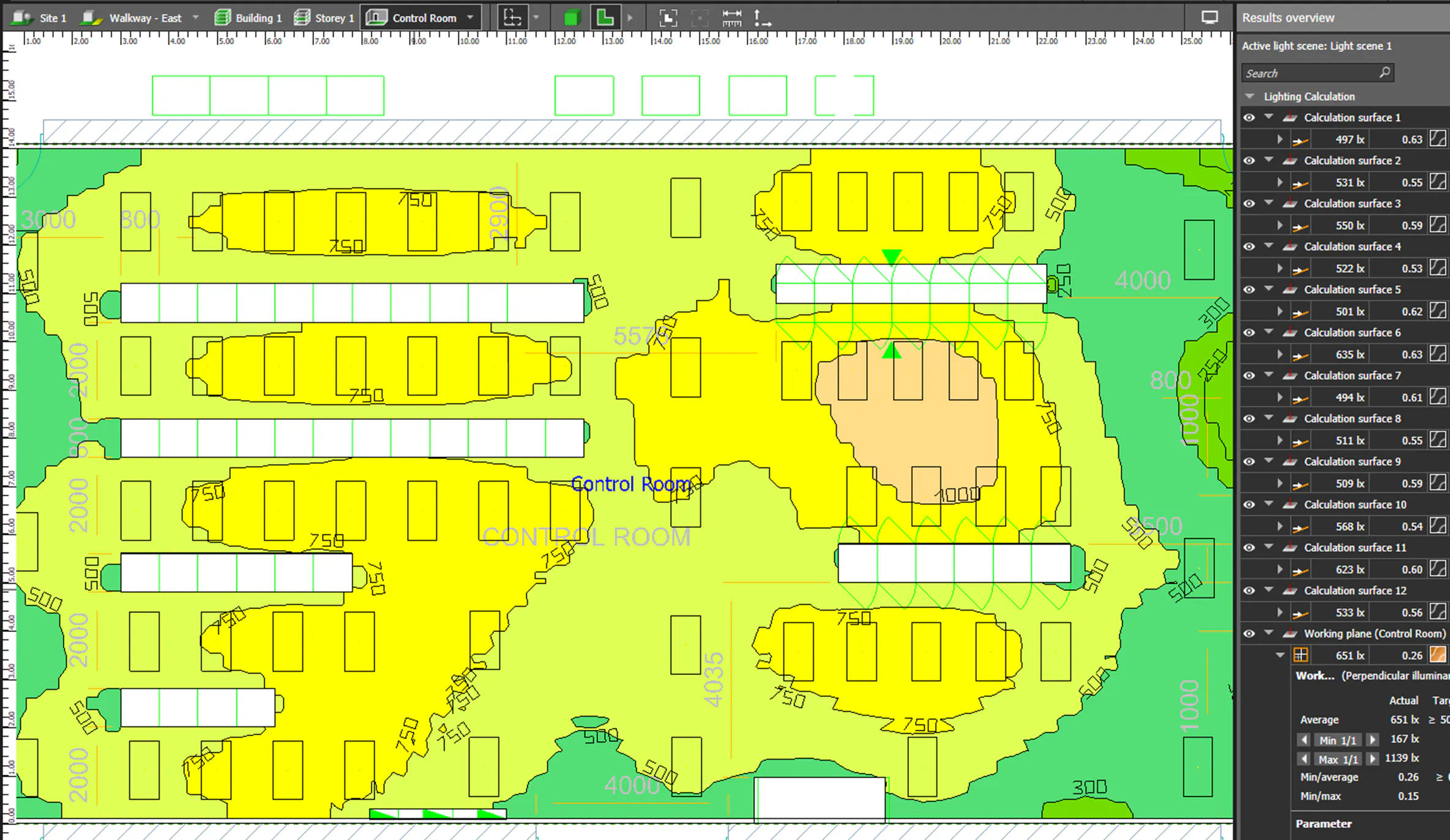Click the monitor display icon at top right
This screenshot has height=840, width=1450.
(x=1209, y=18)
